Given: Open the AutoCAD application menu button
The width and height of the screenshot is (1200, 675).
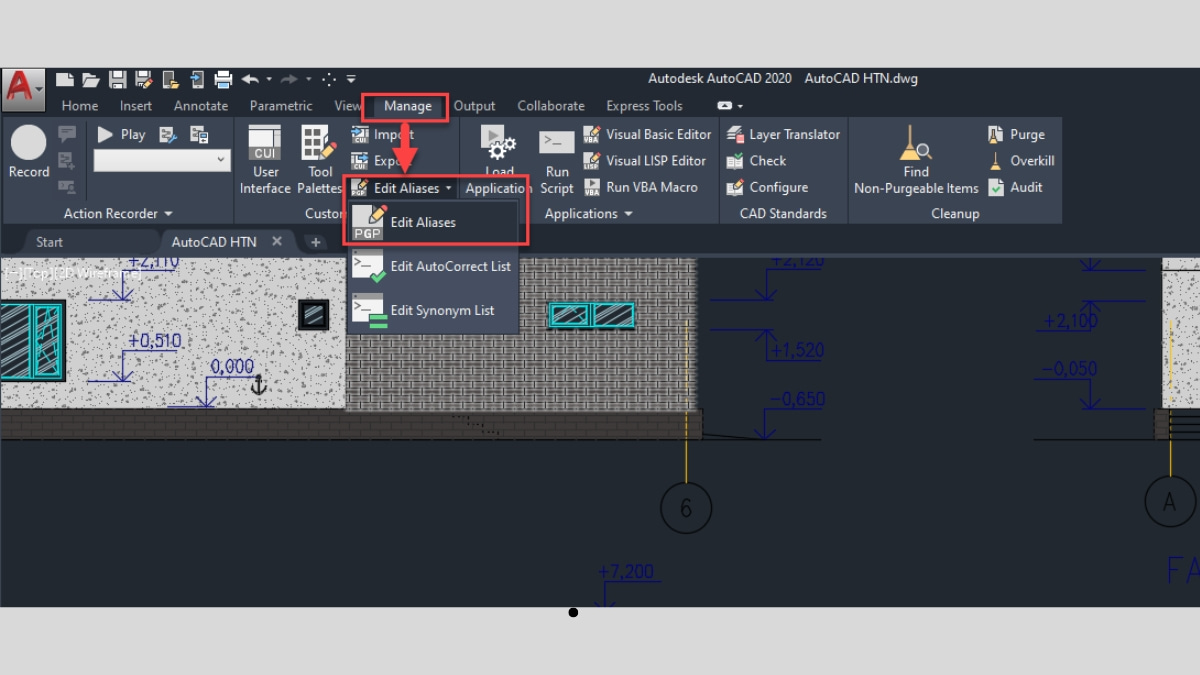Looking at the screenshot, I should 21,88.
